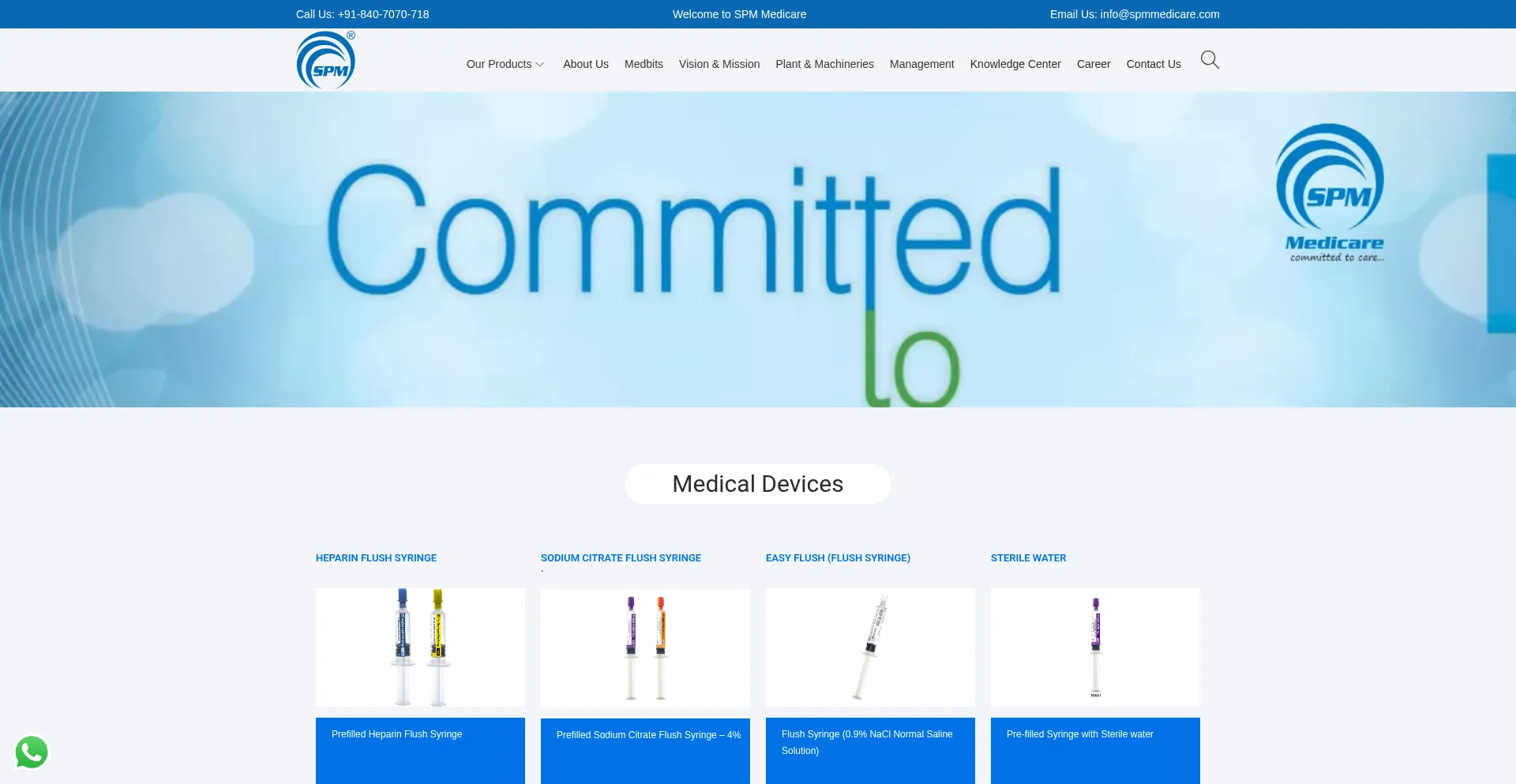Viewport: 1516px width, 784px height.
Task: View the Easy Flush syringe product image
Action: [870, 647]
